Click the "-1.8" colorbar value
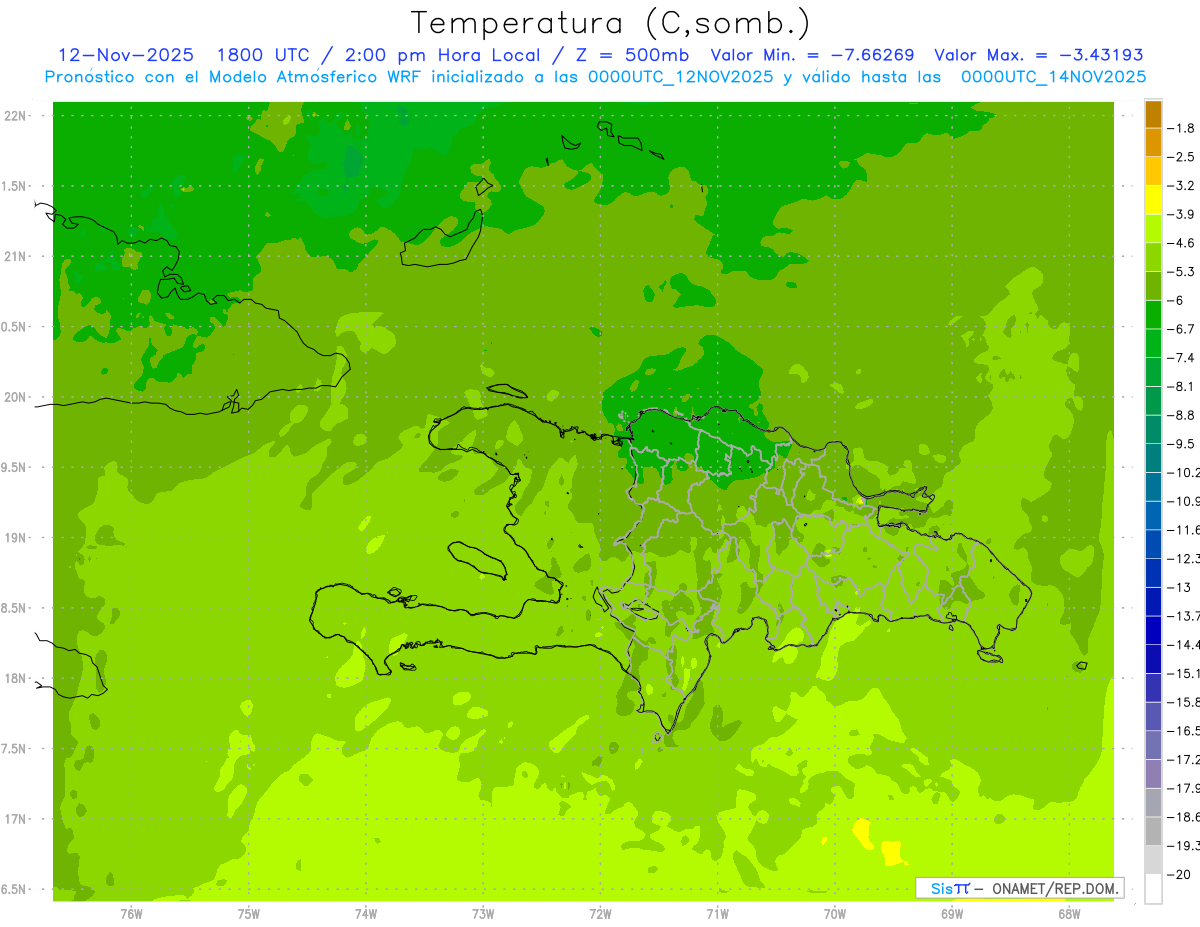Image resolution: width=1200 pixels, height=927 pixels. click(1181, 128)
